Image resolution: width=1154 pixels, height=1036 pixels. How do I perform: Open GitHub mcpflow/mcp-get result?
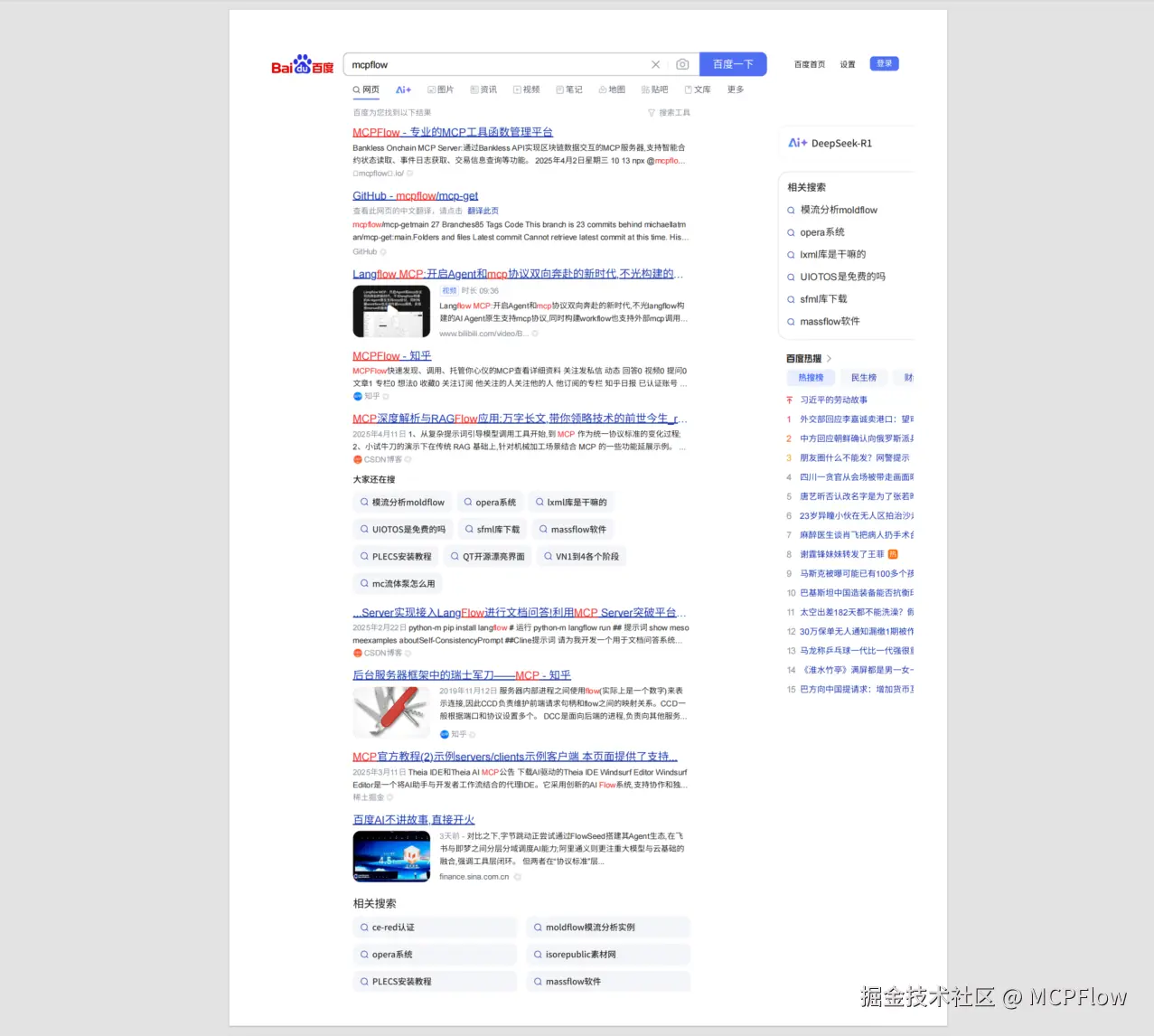tap(416, 195)
